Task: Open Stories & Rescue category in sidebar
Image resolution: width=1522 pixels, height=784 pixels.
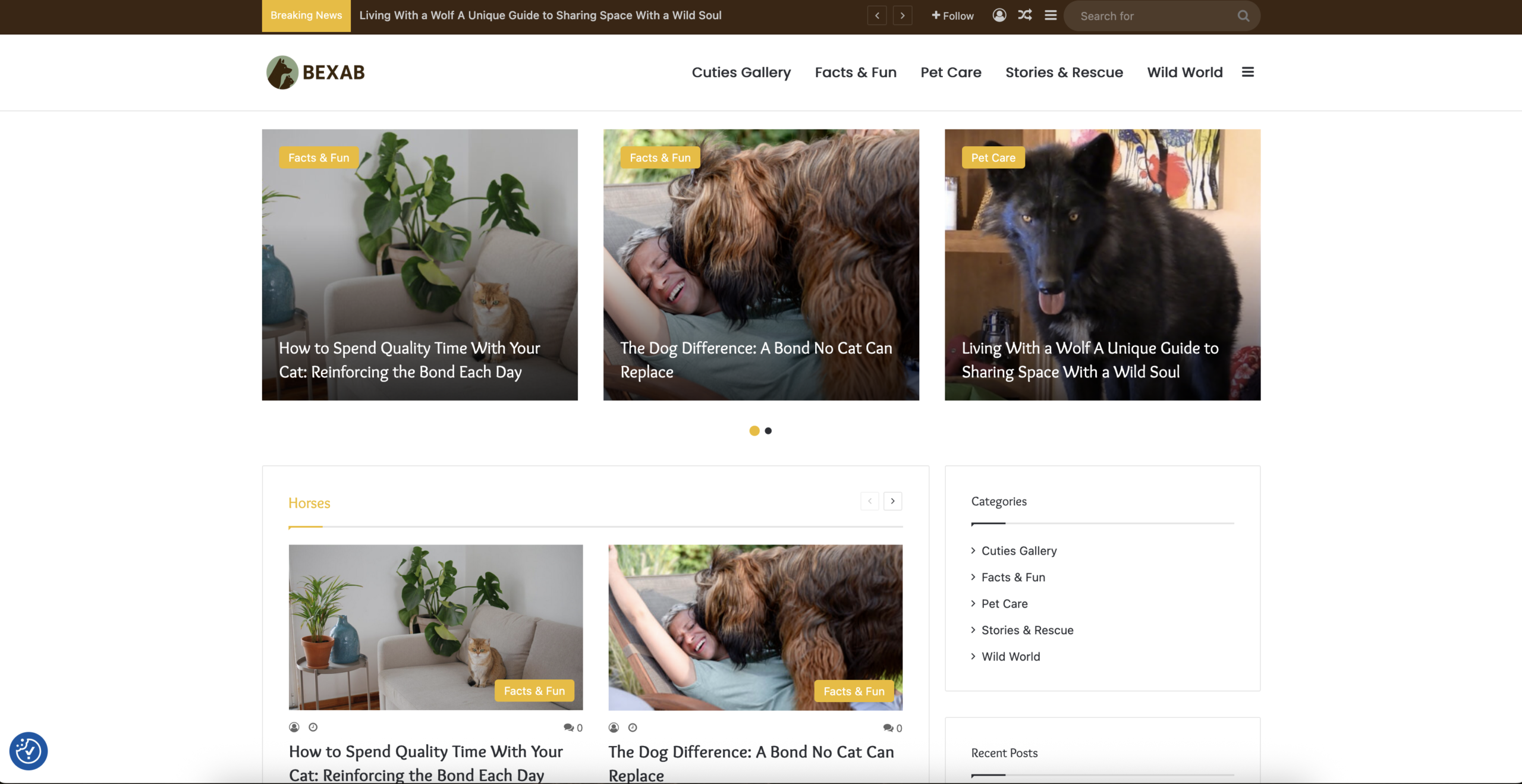Action: click(x=1027, y=630)
